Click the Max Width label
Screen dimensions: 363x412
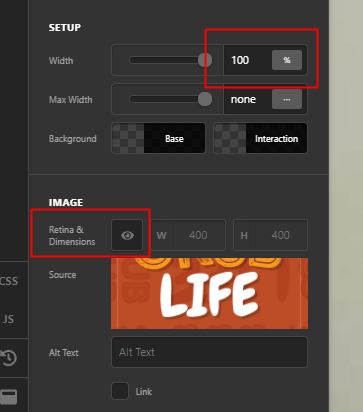(x=71, y=100)
